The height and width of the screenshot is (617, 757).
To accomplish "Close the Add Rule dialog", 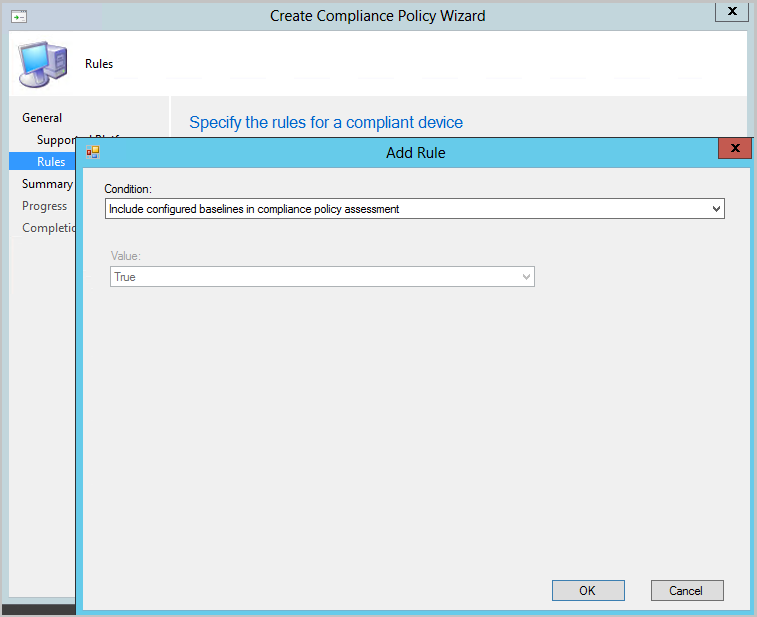I will pyautogui.click(x=735, y=148).
